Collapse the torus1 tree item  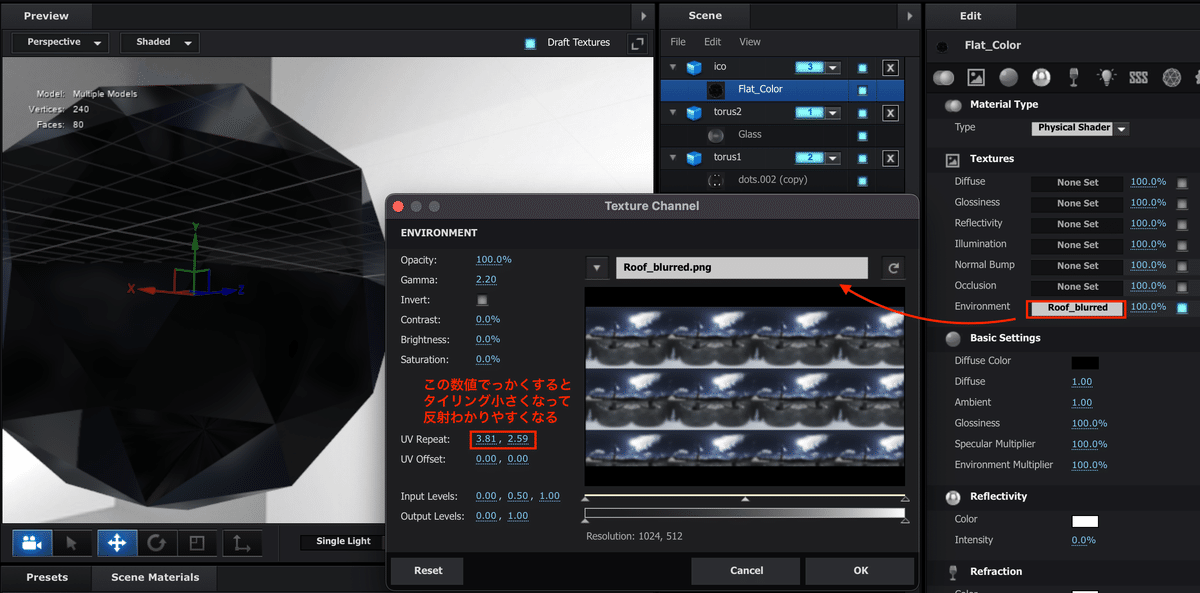[x=673, y=158]
